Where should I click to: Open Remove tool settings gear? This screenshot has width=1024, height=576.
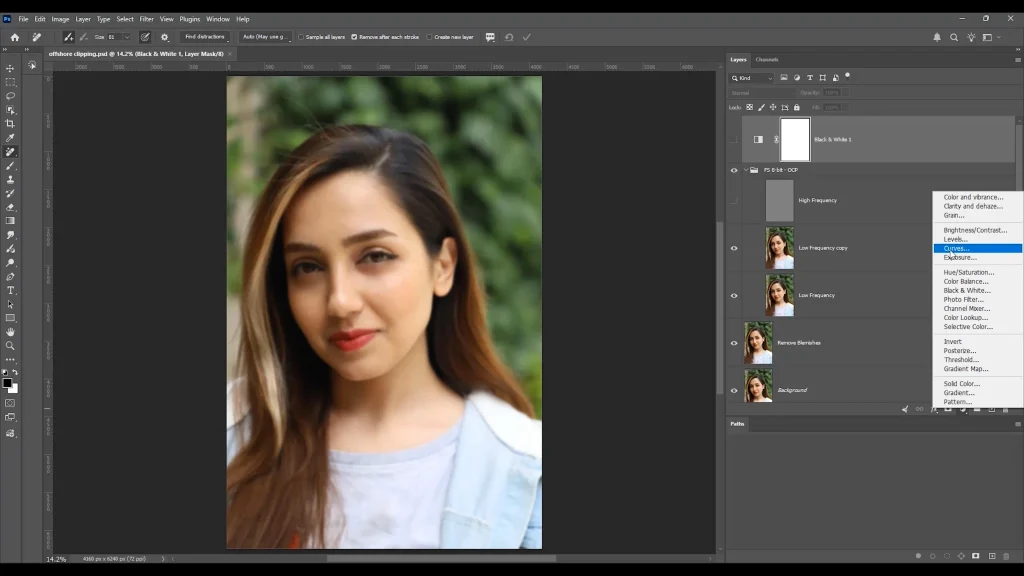165,37
